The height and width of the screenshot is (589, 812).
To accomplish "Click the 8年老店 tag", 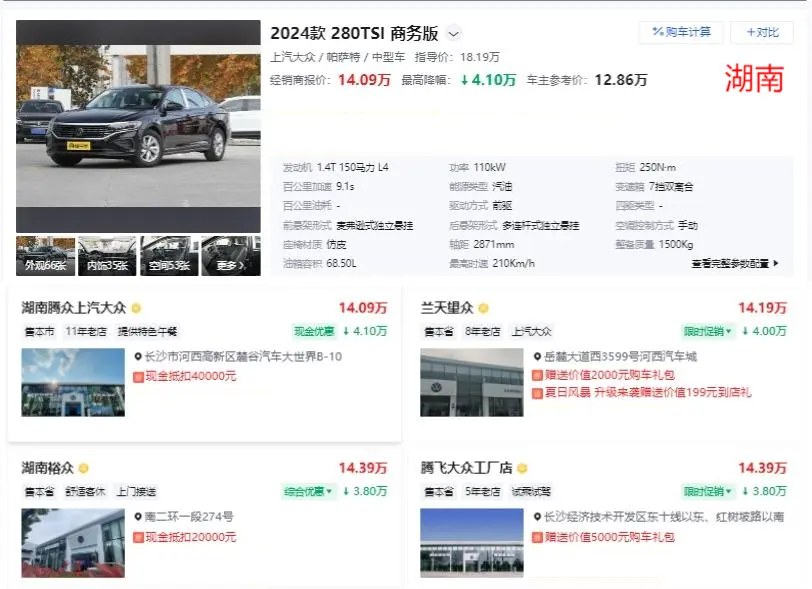I will pyautogui.click(x=483, y=332).
